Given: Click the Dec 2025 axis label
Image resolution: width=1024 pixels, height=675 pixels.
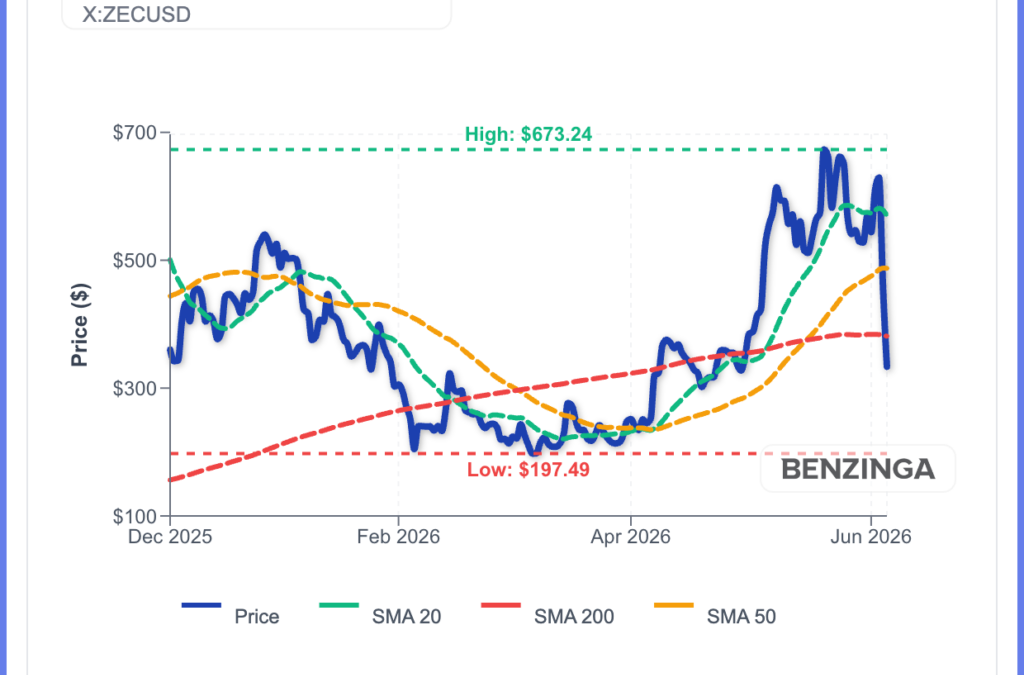Looking at the screenshot, I should click(170, 537).
